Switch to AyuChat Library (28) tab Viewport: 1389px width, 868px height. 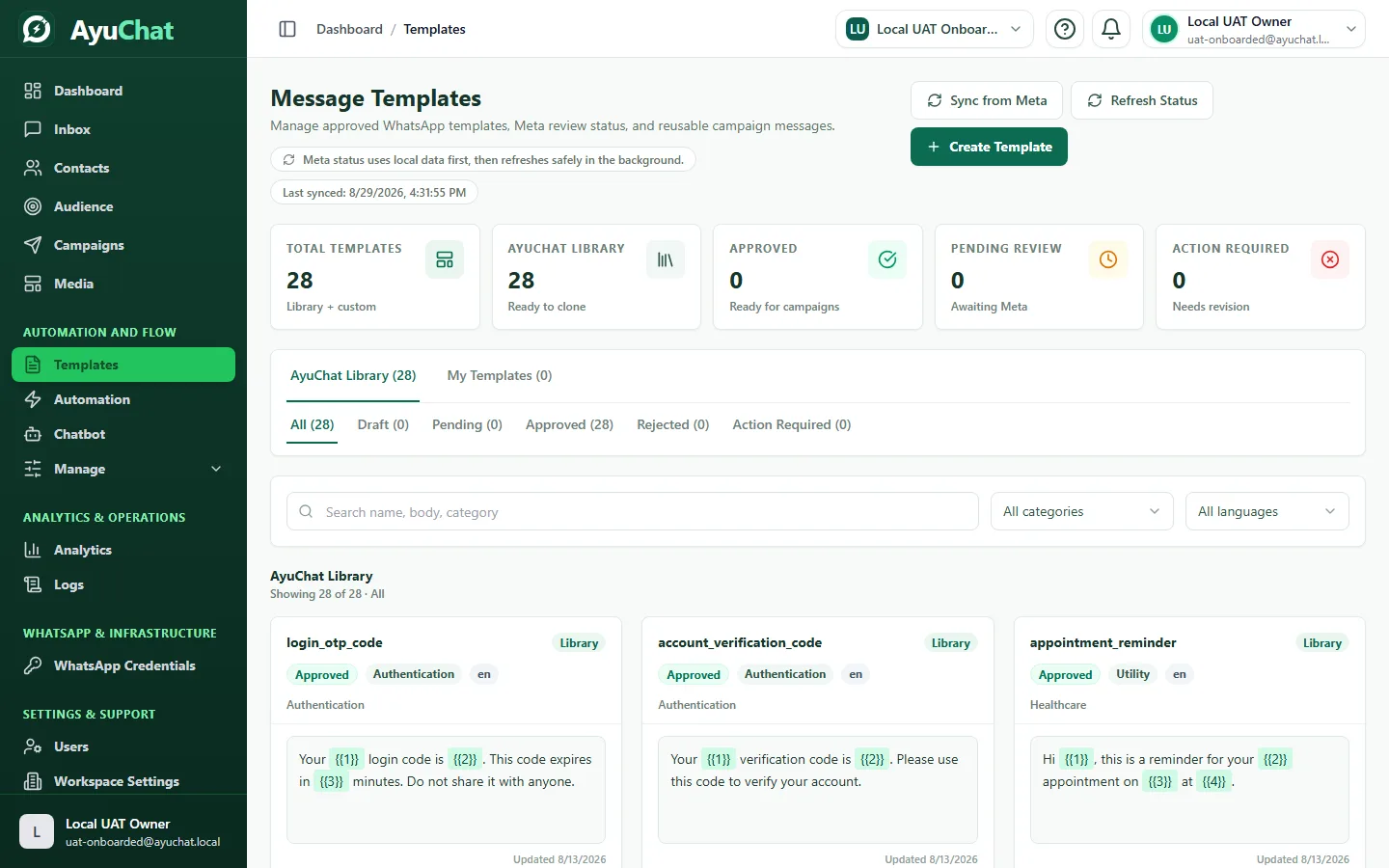point(353,376)
